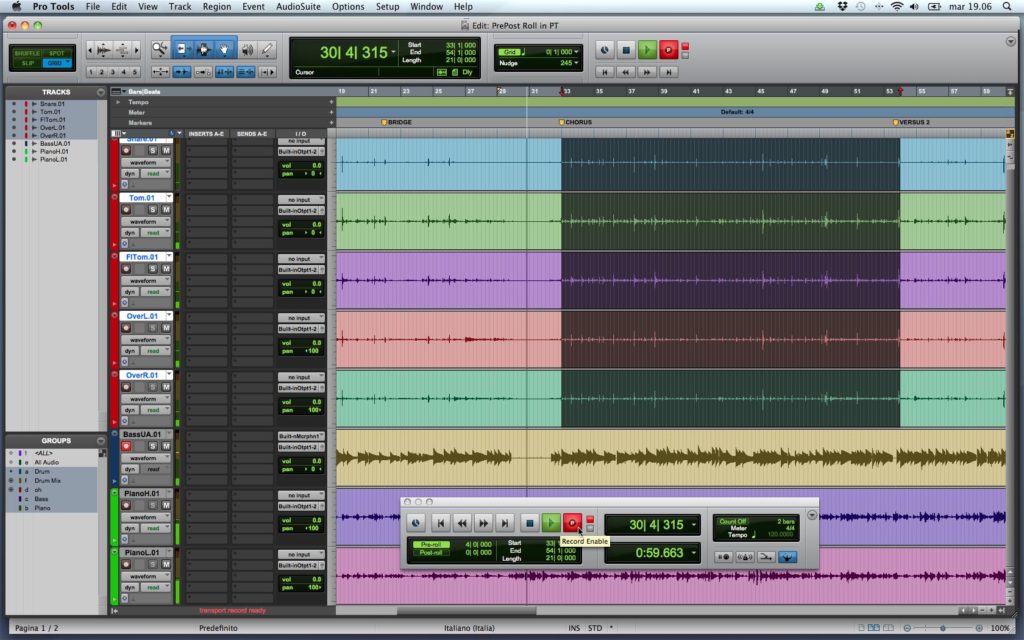Select the Selector tool

(x=203, y=50)
